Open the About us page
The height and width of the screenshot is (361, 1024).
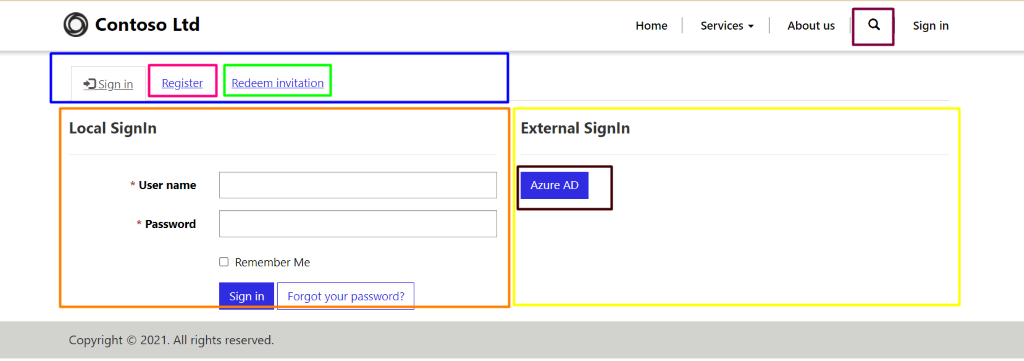click(810, 25)
